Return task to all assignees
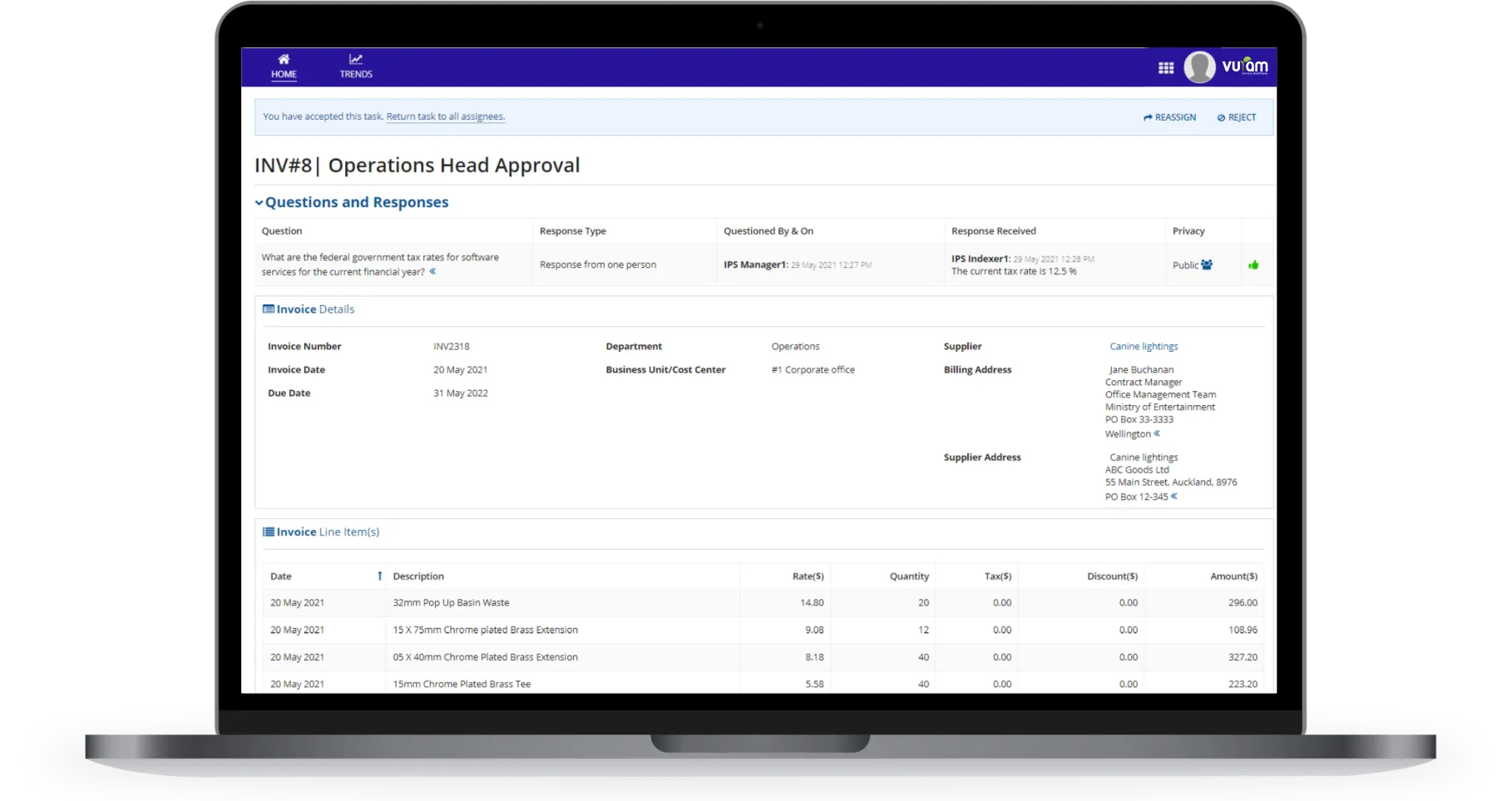This screenshot has height=801, width=1512. (x=446, y=116)
